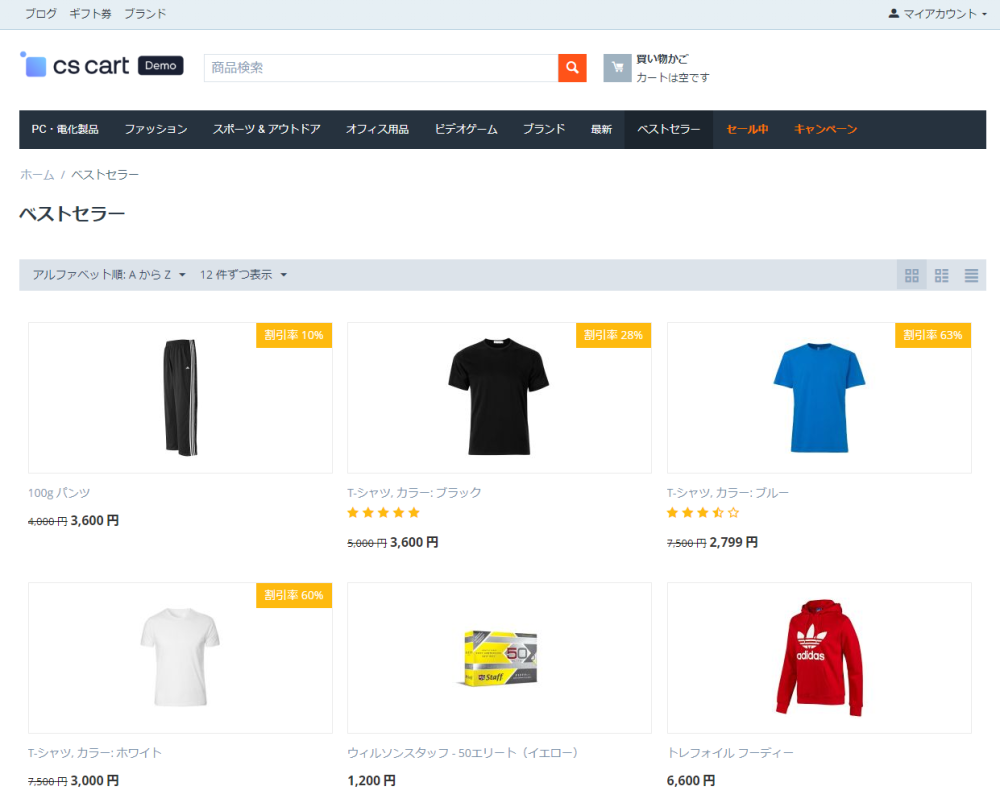Viewport: 1000px width, 807px height.
Task: Click the 割引率 10% badge
Action: (294, 336)
